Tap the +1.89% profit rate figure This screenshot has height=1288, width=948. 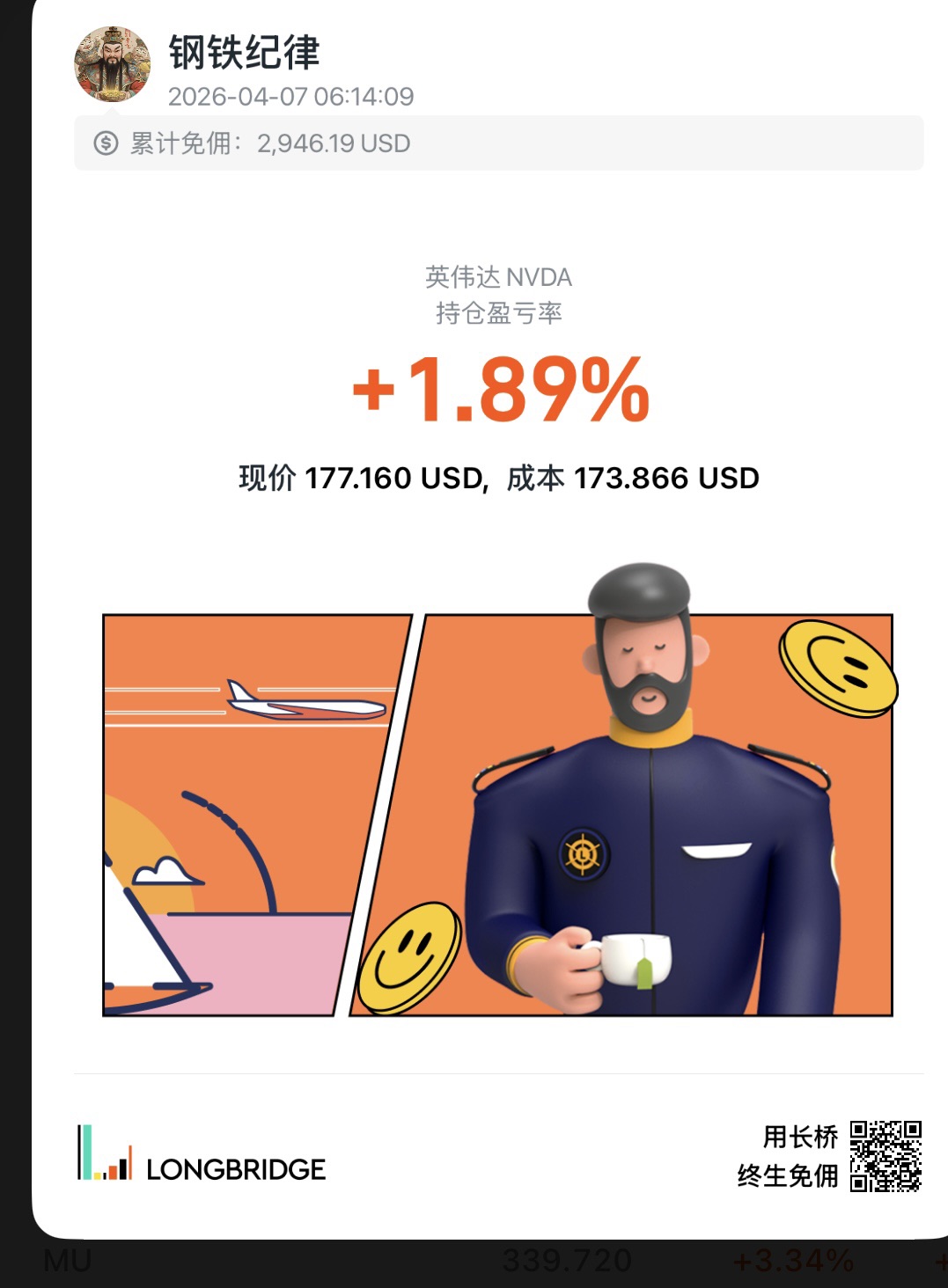[x=500, y=389]
